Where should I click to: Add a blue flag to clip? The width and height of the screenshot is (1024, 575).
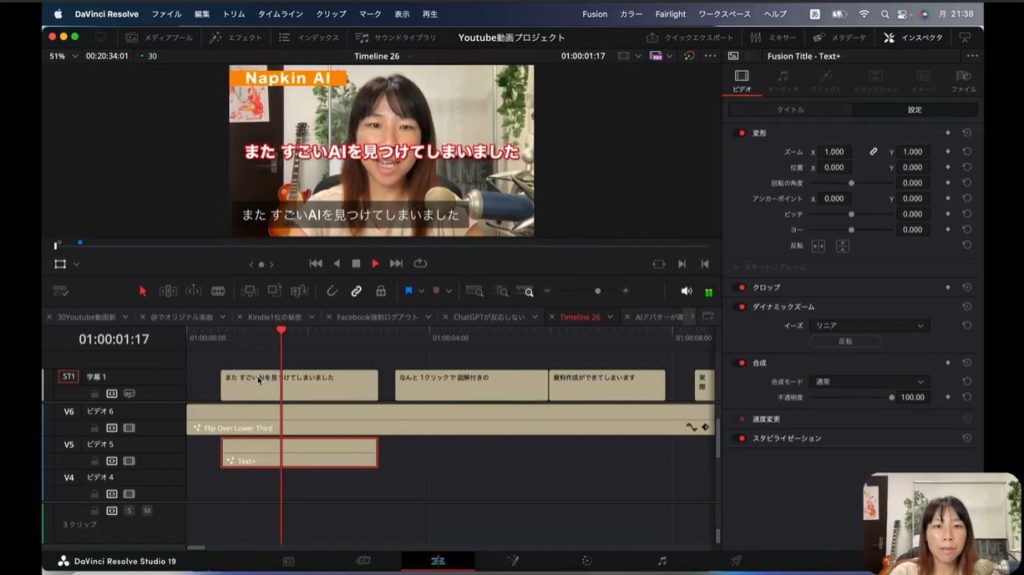tap(409, 291)
